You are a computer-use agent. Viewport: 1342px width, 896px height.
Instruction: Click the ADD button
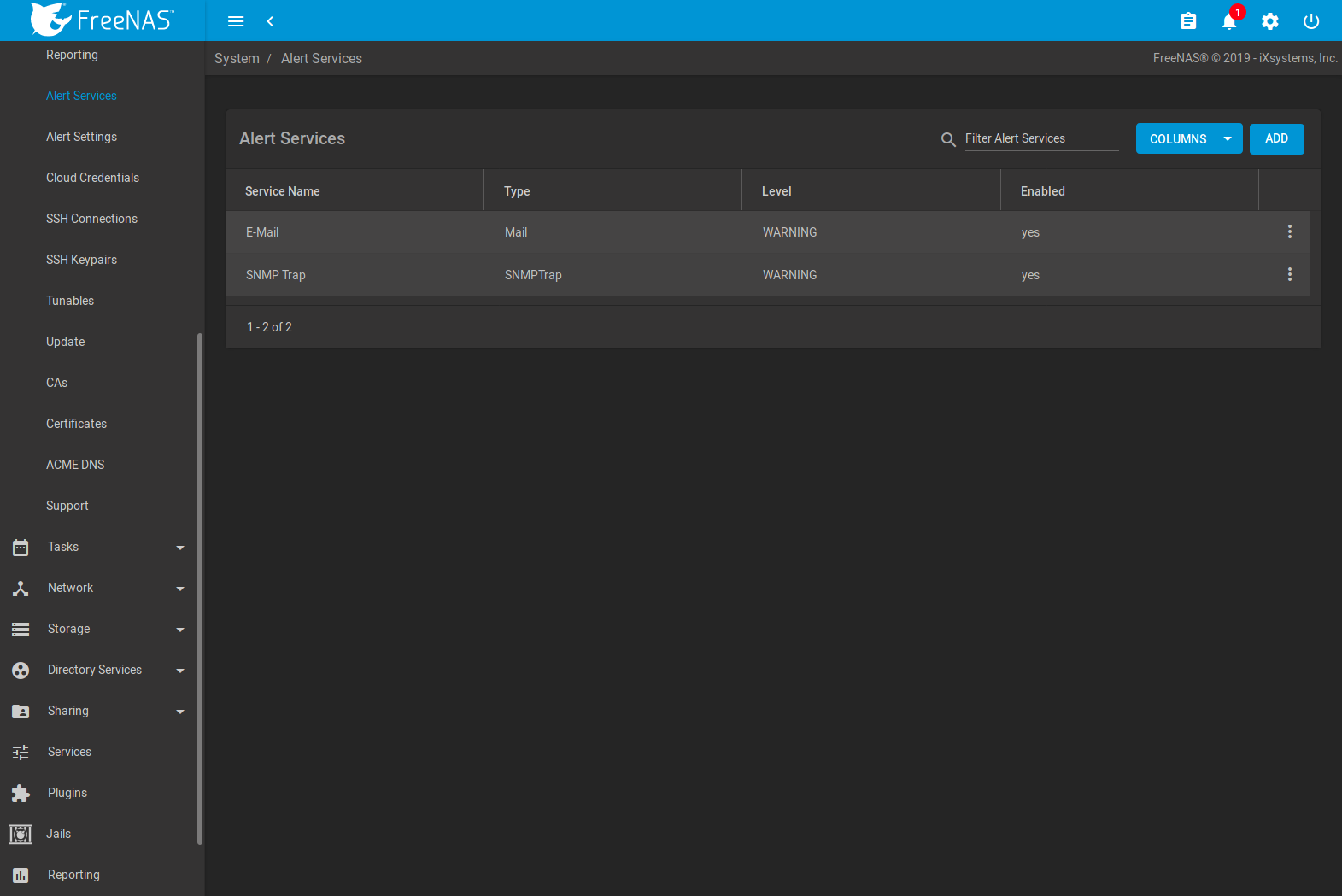tap(1277, 138)
